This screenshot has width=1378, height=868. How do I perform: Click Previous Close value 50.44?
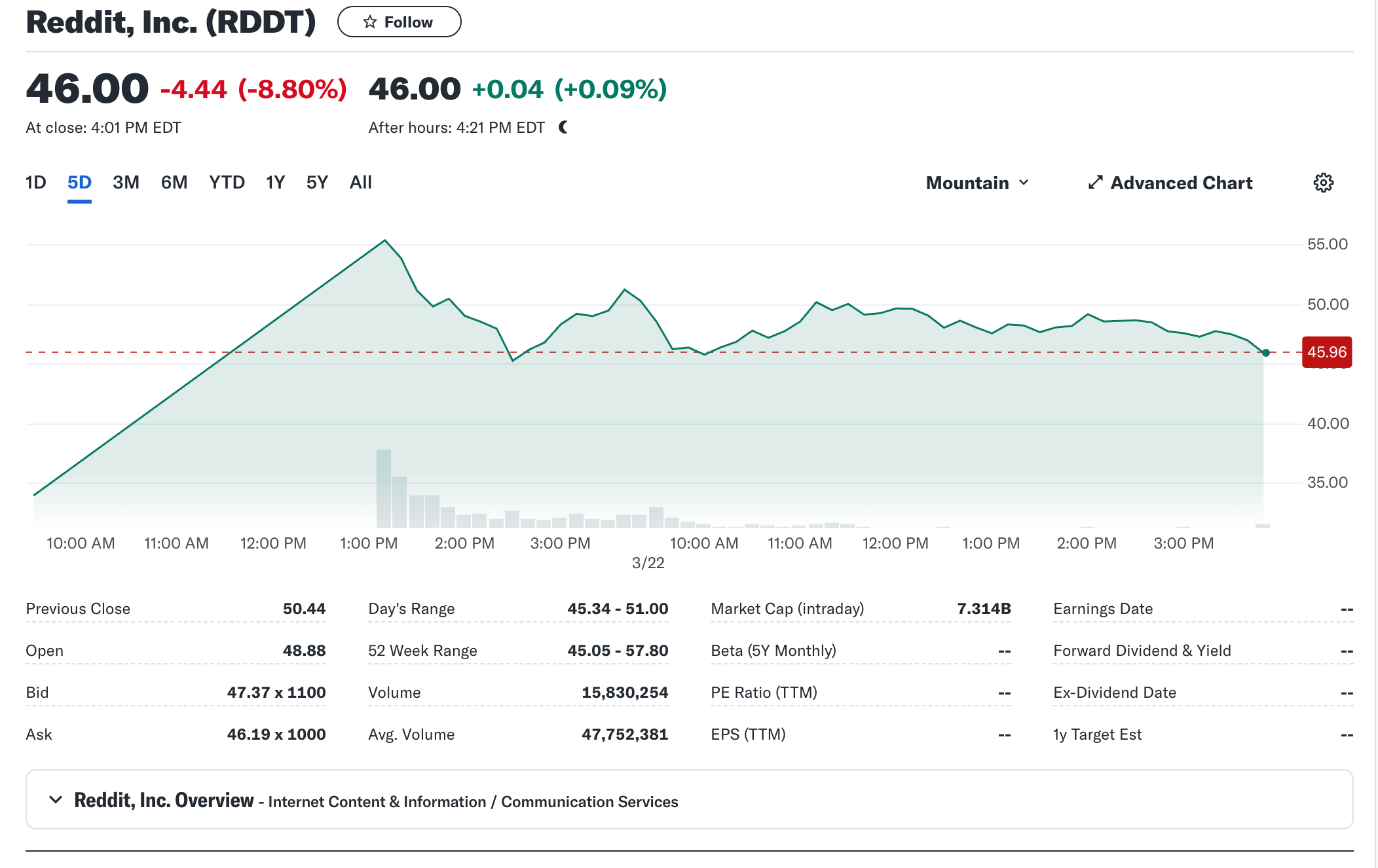[x=304, y=609]
